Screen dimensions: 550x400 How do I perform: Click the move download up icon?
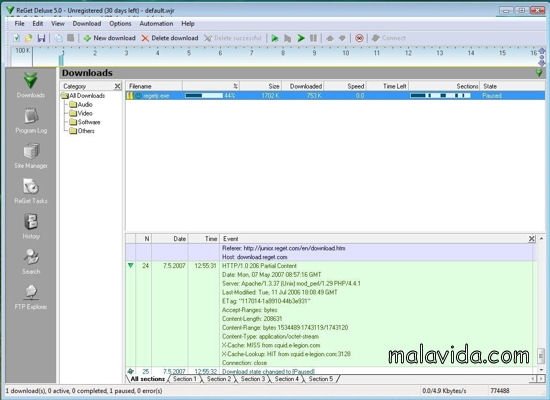click(330, 38)
